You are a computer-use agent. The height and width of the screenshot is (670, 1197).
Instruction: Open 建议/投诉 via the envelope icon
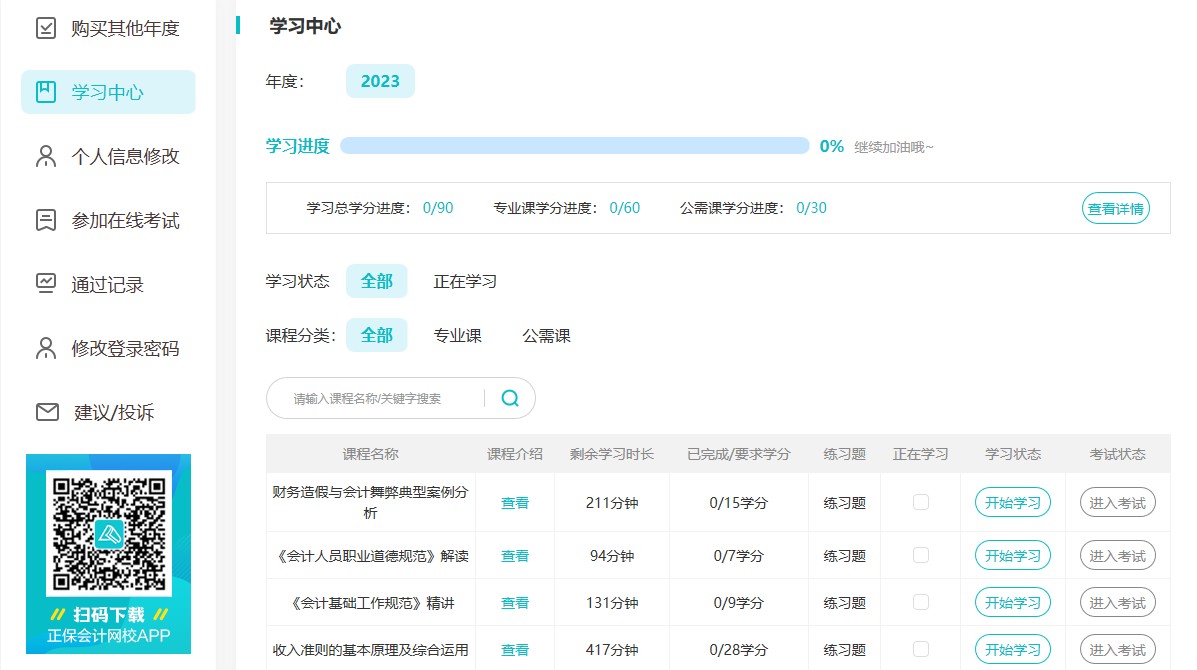(44, 411)
